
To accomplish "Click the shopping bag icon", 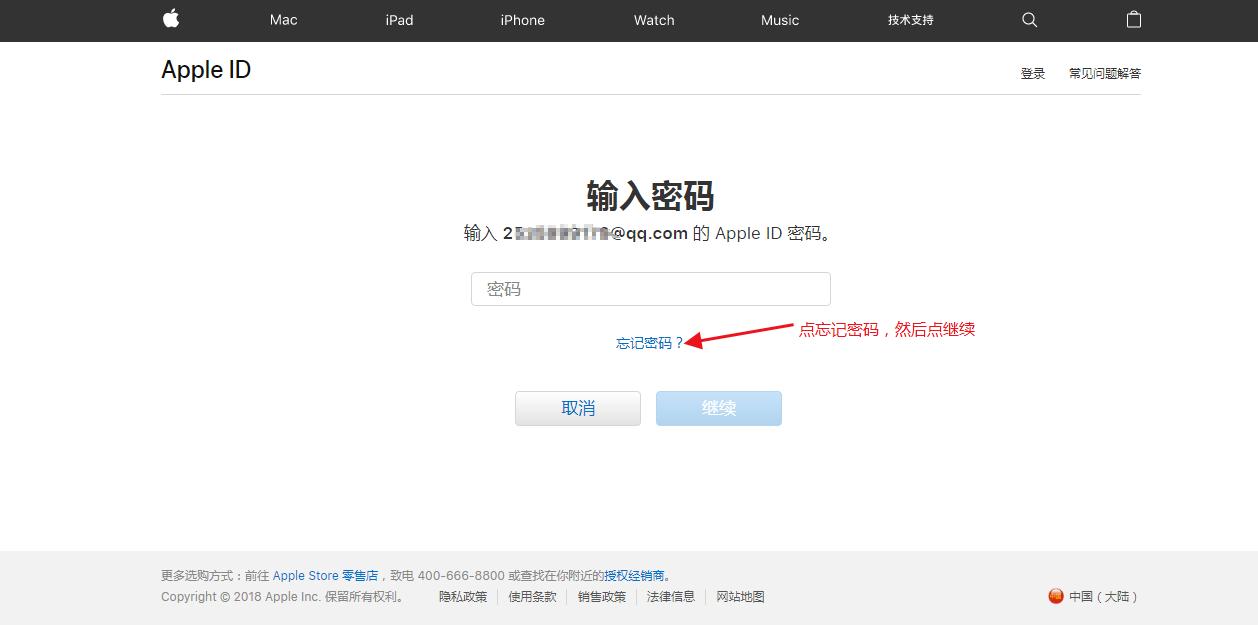I will point(1133,20).
